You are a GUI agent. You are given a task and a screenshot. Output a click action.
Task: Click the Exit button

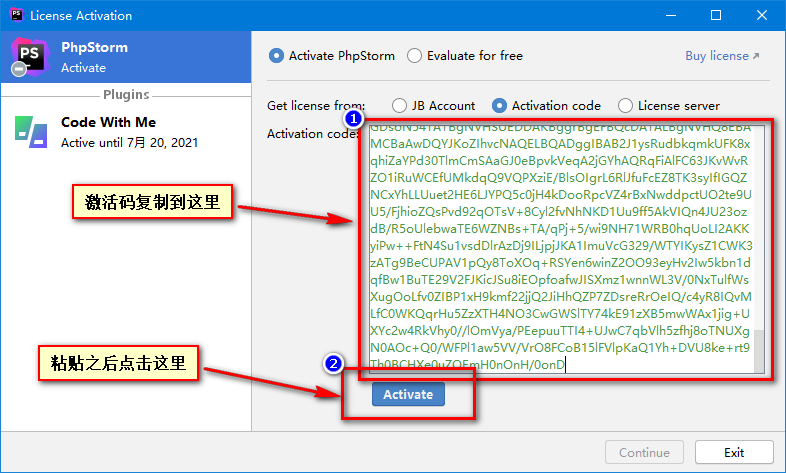tap(734, 452)
